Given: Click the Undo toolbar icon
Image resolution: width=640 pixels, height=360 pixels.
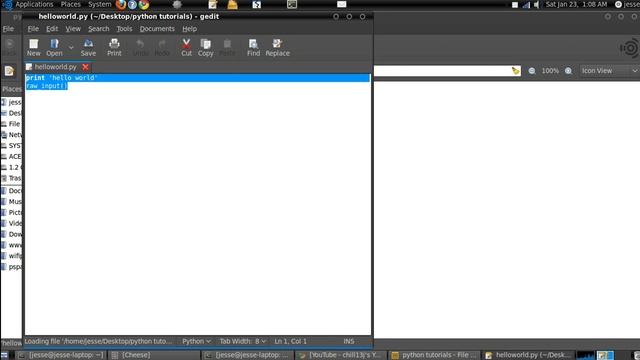Looking at the screenshot, I should [x=140, y=47].
